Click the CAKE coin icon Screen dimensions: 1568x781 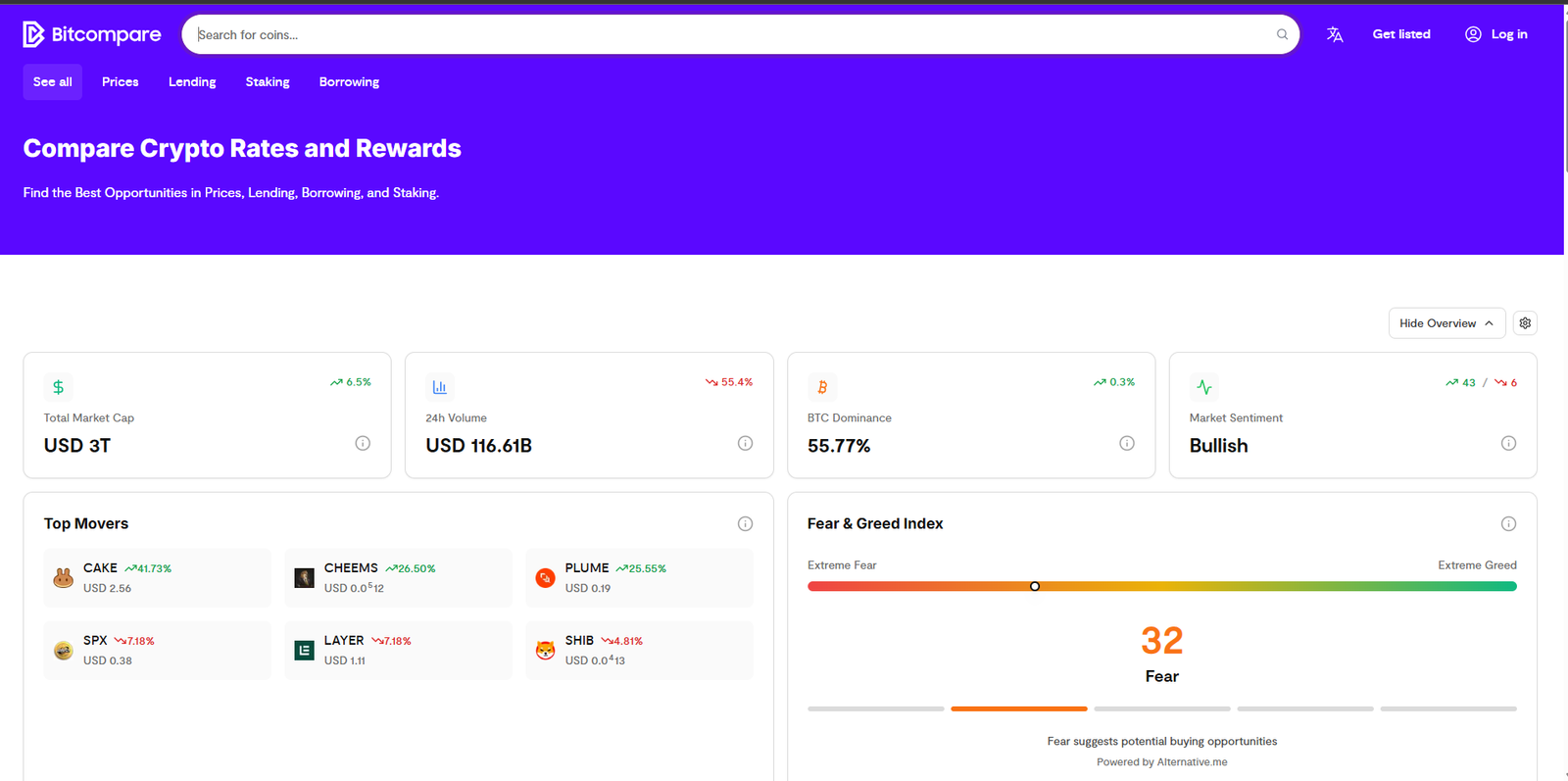[x=64, y=578]
